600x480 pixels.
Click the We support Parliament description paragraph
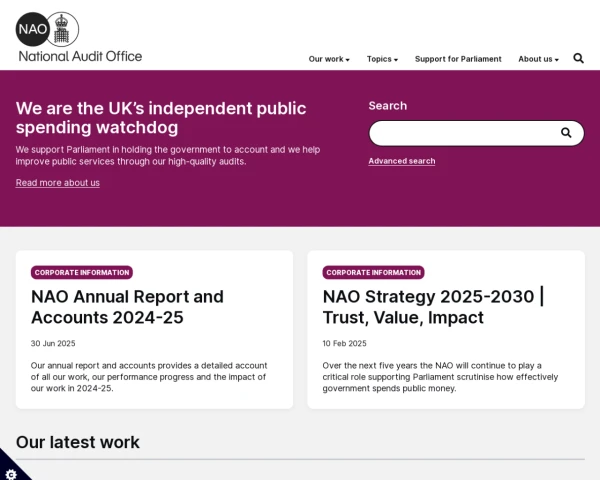[168, 155]
